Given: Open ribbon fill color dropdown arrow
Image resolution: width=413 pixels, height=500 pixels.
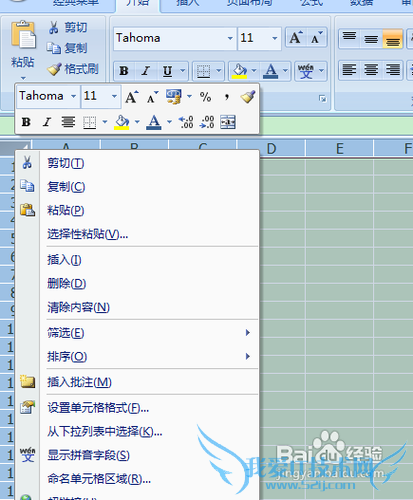Looking at the screenshot, I should [254, 71].
